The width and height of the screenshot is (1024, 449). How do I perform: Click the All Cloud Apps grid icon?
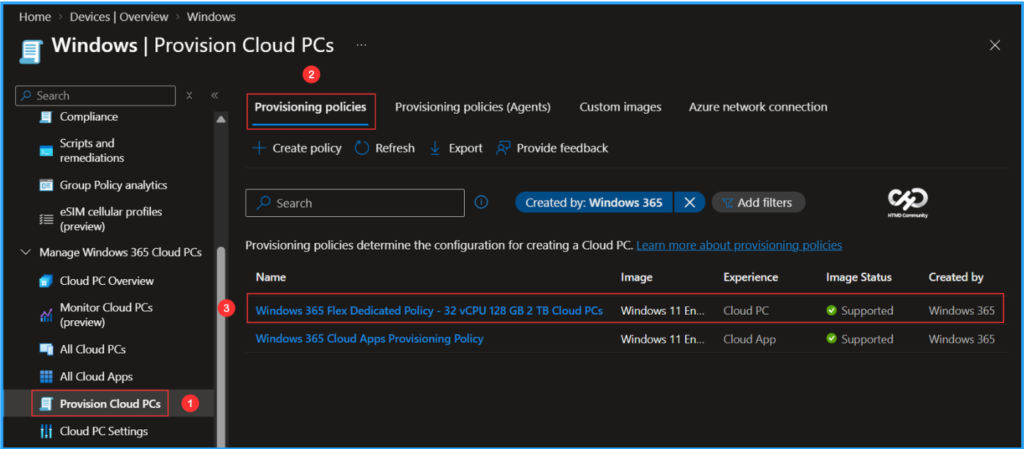(x=46, y=377)
